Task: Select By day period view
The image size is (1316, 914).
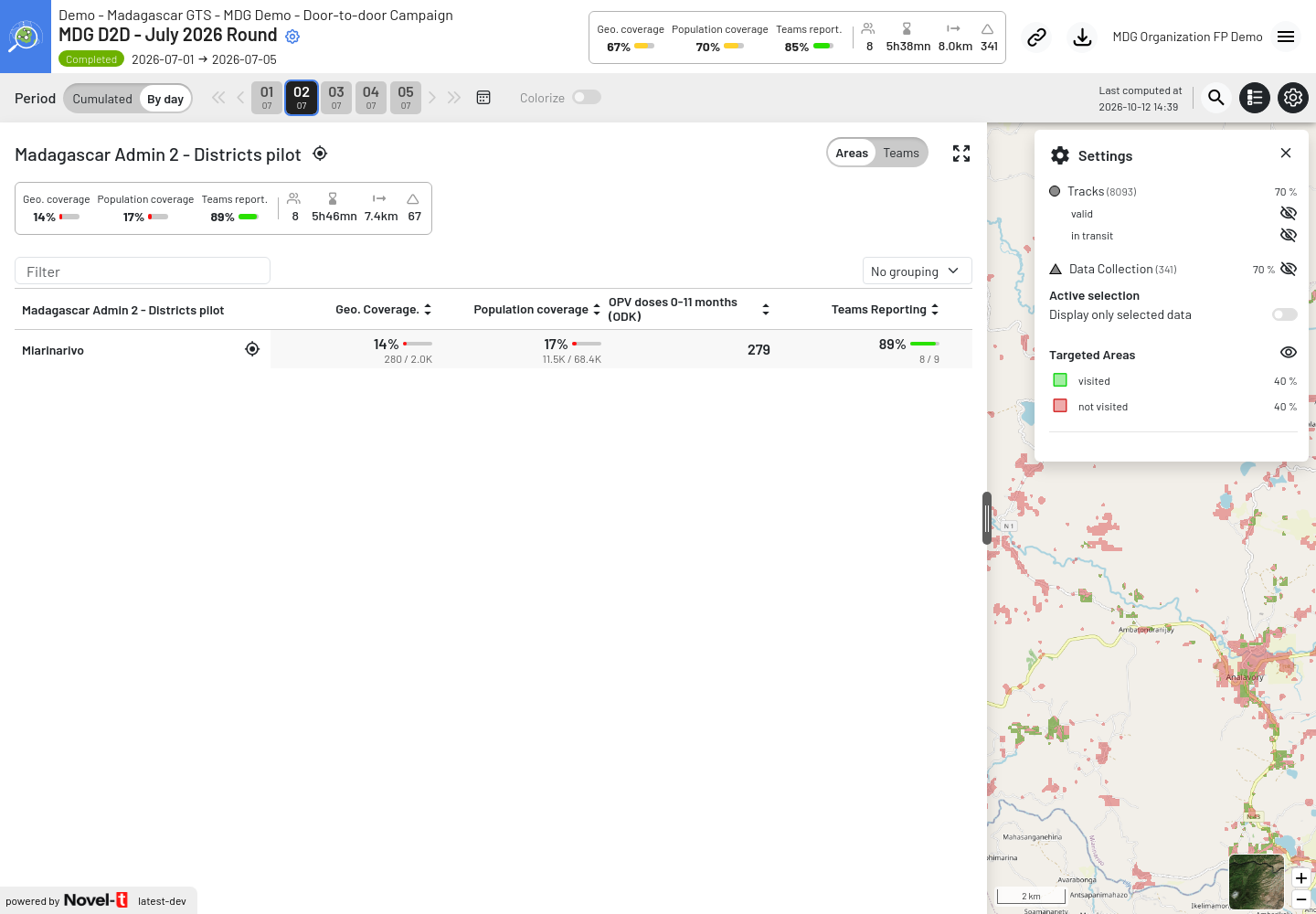Action: tap(165, 99)
